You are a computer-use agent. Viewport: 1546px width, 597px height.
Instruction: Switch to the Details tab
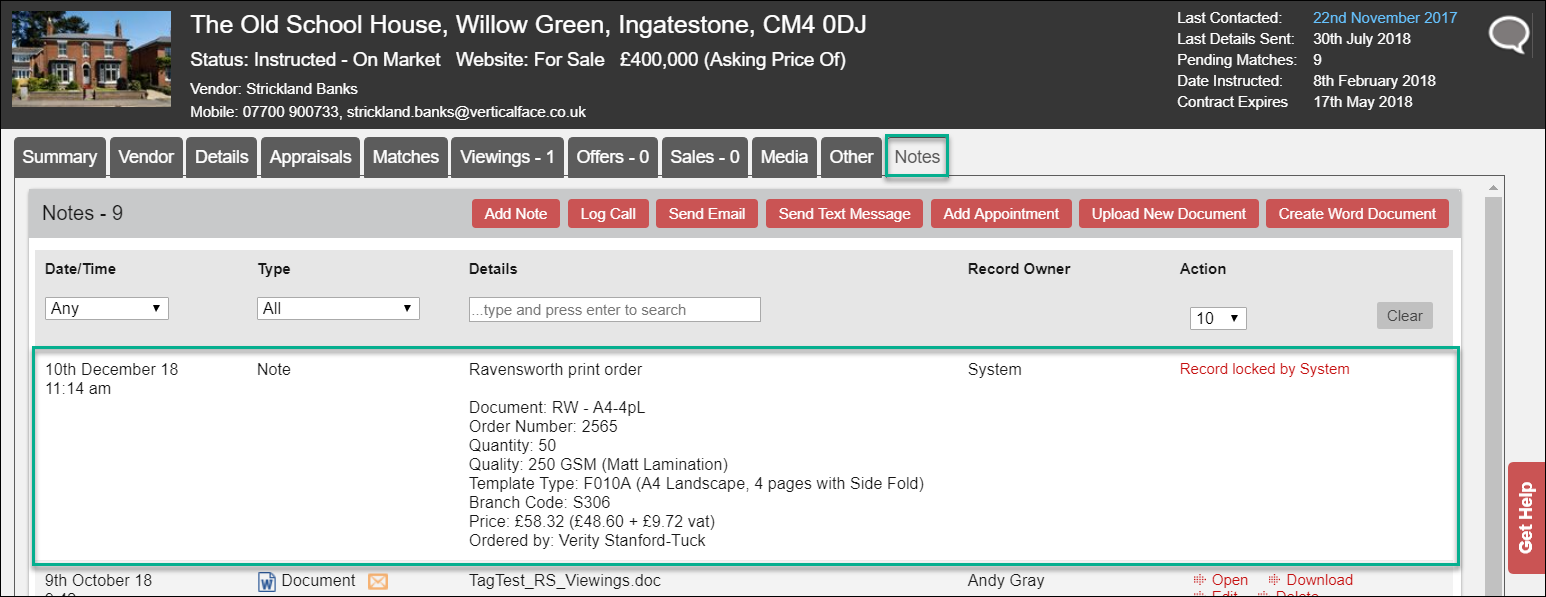click(222, 157)
